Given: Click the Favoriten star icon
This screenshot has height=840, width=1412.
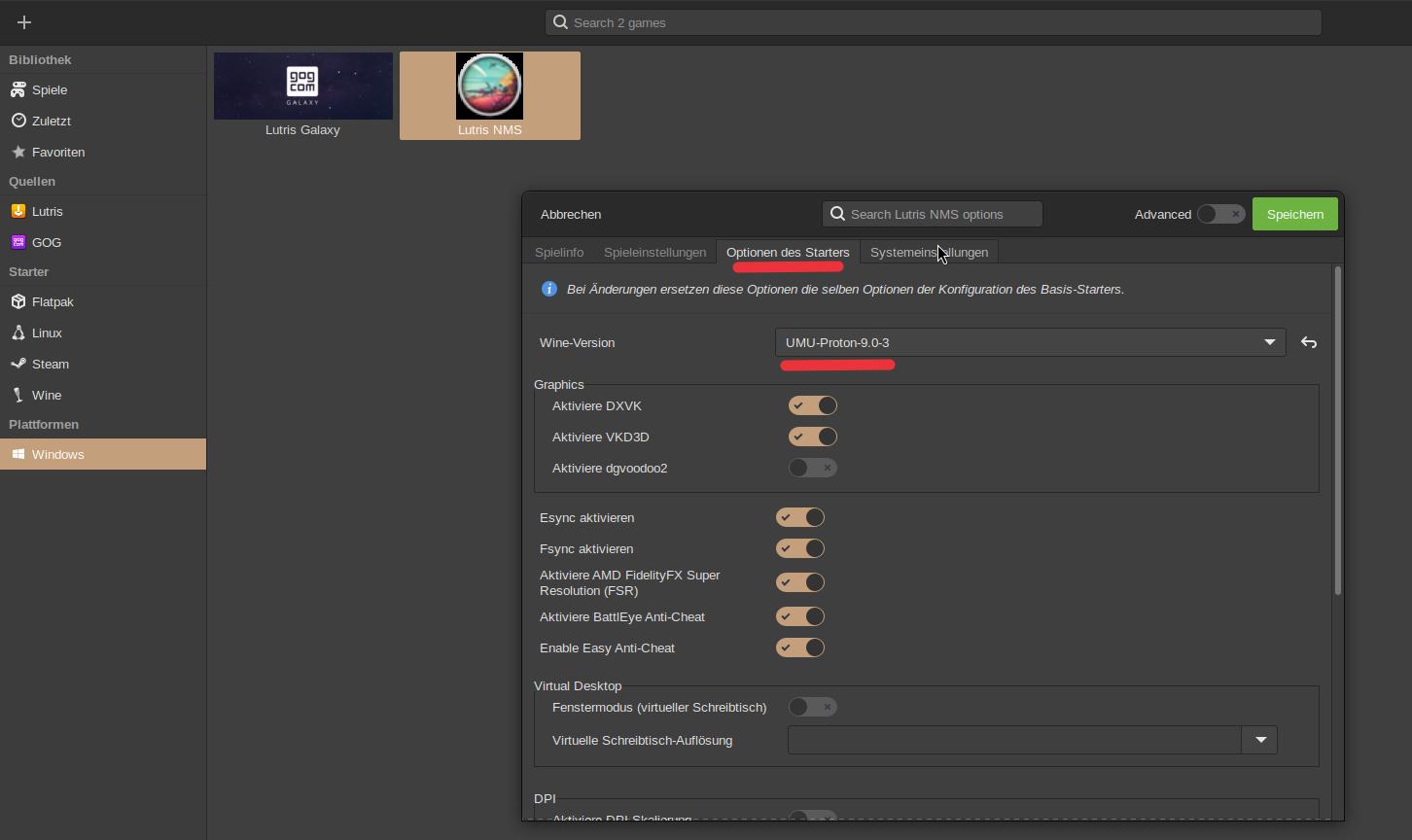Looking at the screenshot, I should click(18, 152).
